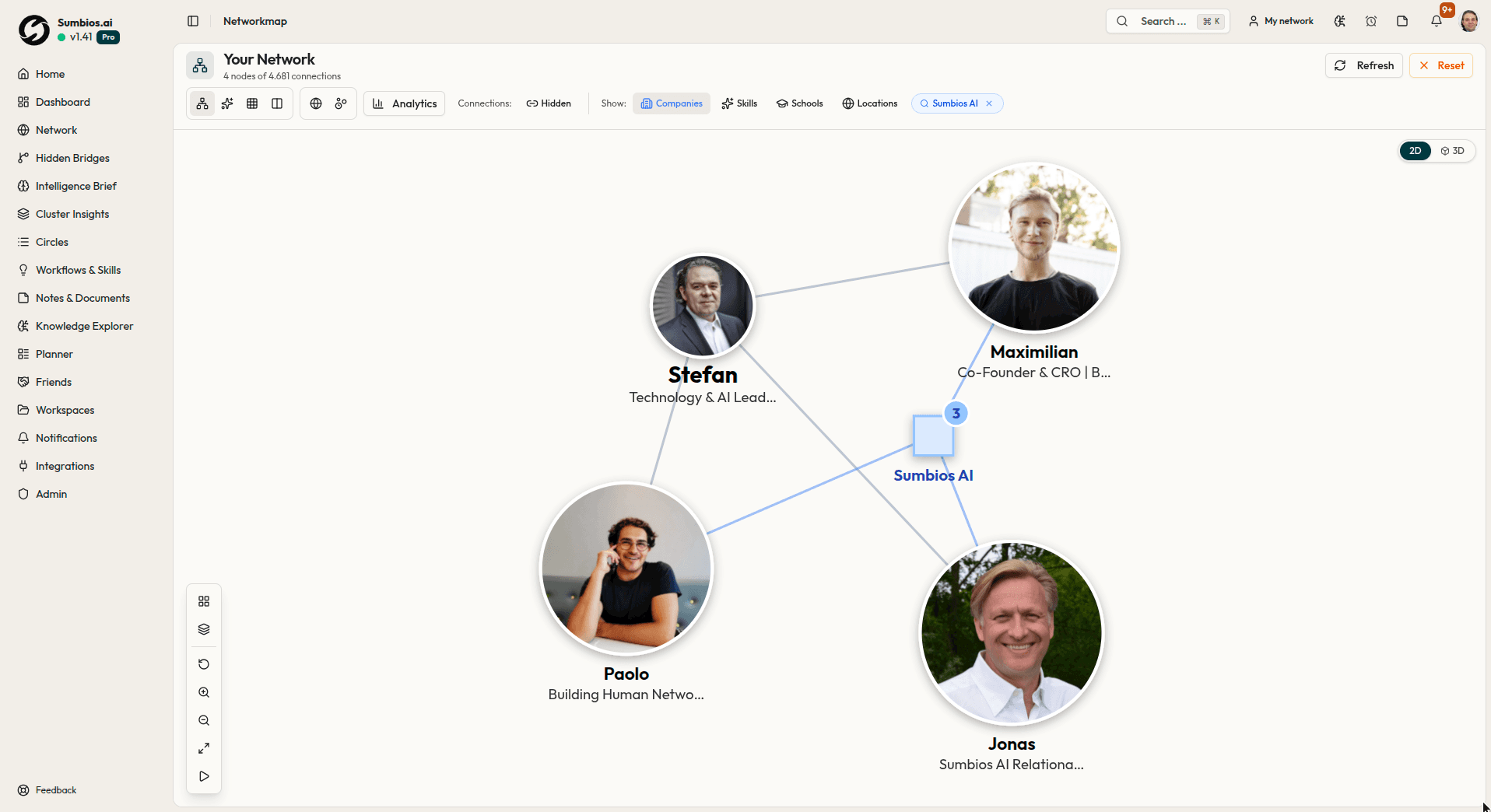Viewport: 1491px width, 812px height.
Task: Open the Sumbios.ai logo home
Action: tap(33, 30)
